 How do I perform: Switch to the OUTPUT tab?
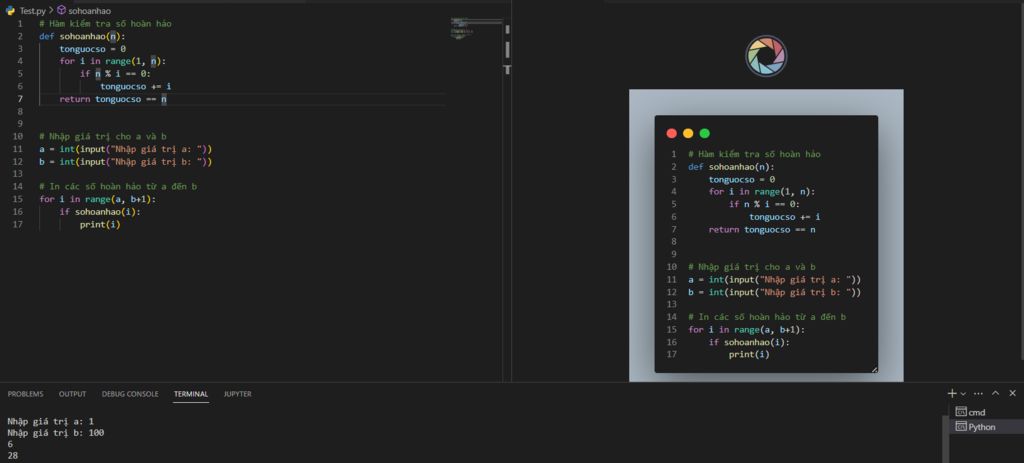point(72,394)
